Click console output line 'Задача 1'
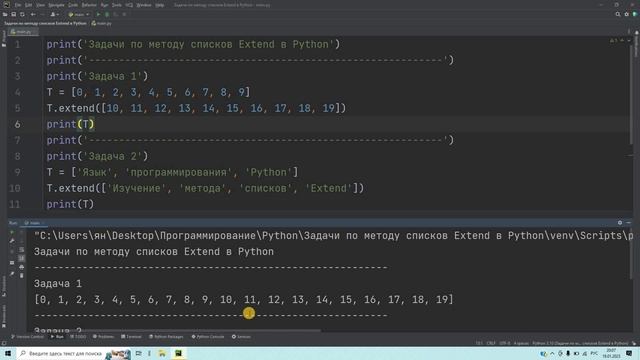Image resolution: width=640 pixels, height=360 pixels. [x=58, y=284]
